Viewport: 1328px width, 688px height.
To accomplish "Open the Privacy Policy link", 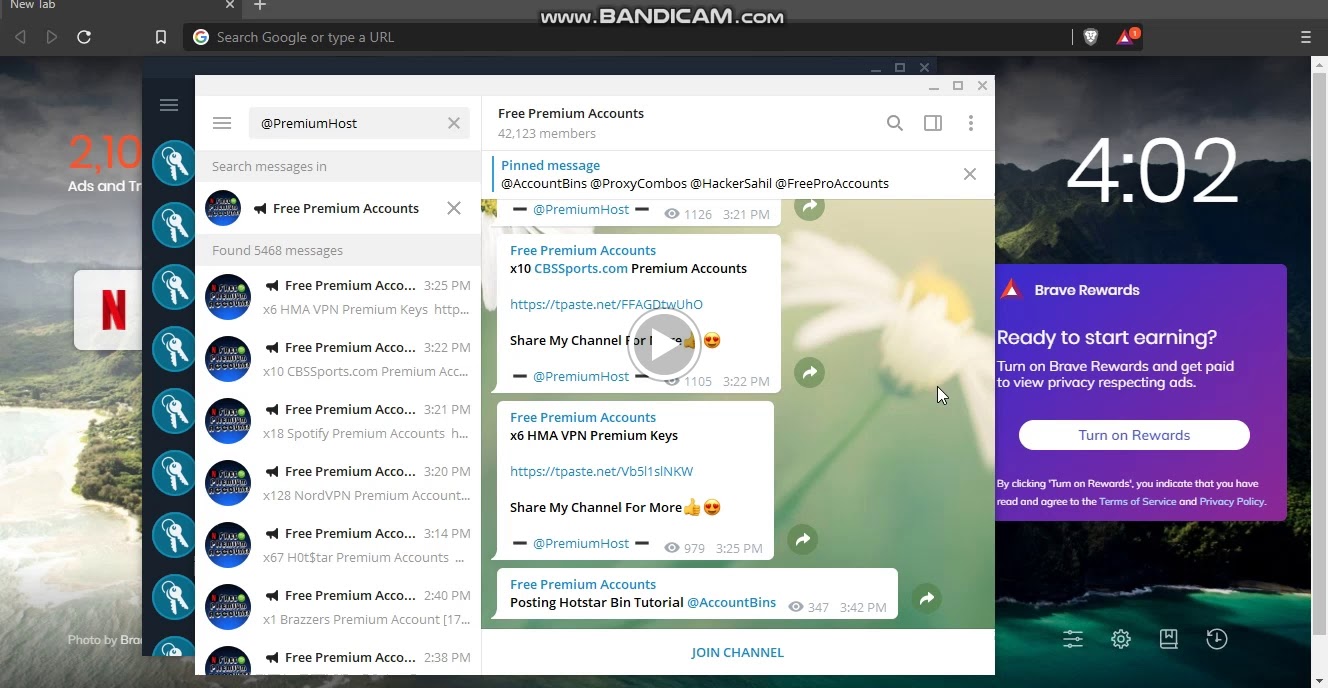I will (1232, 501).
